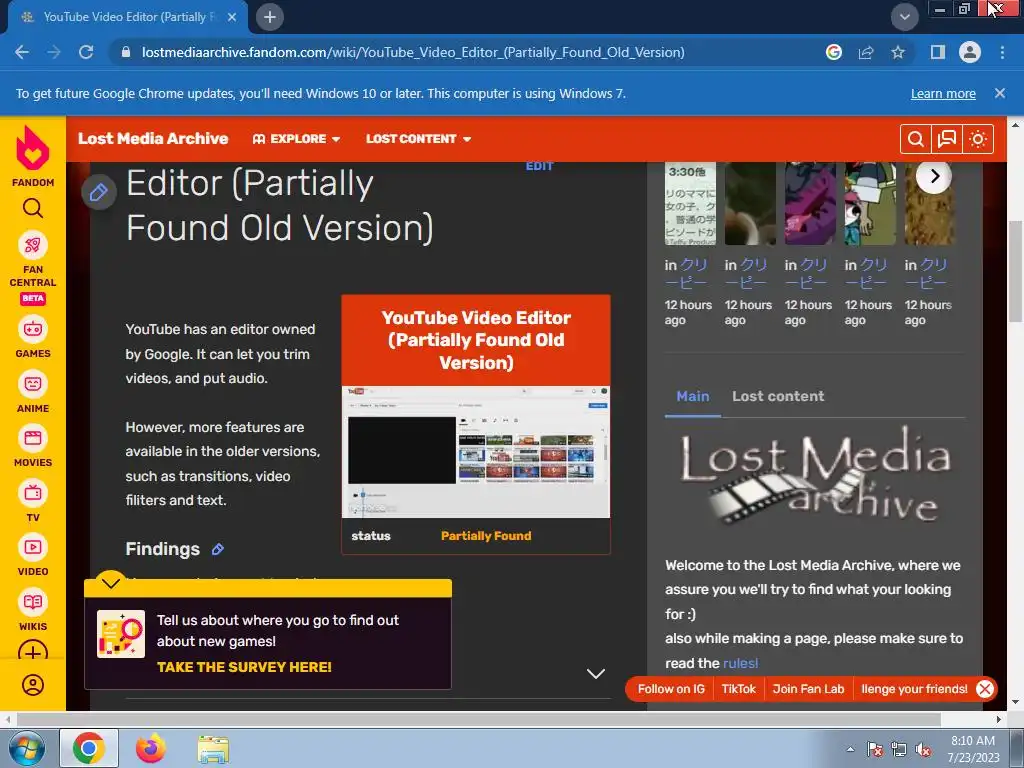Click the vertical page scrollbar
Screen dimensions: 1024x768
pyautogui.click(x=1016, y=271)
